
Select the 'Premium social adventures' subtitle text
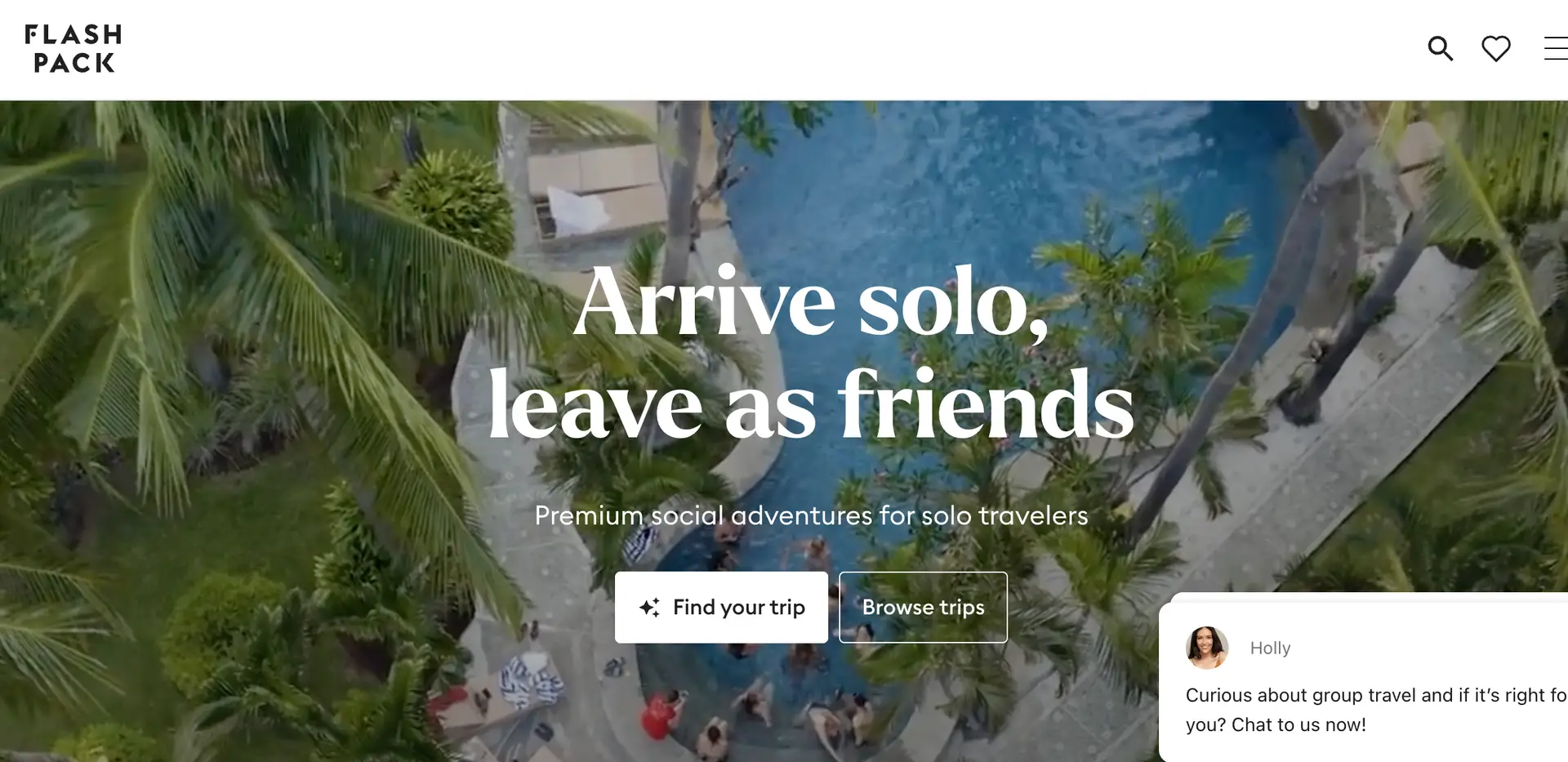(811, 515)
